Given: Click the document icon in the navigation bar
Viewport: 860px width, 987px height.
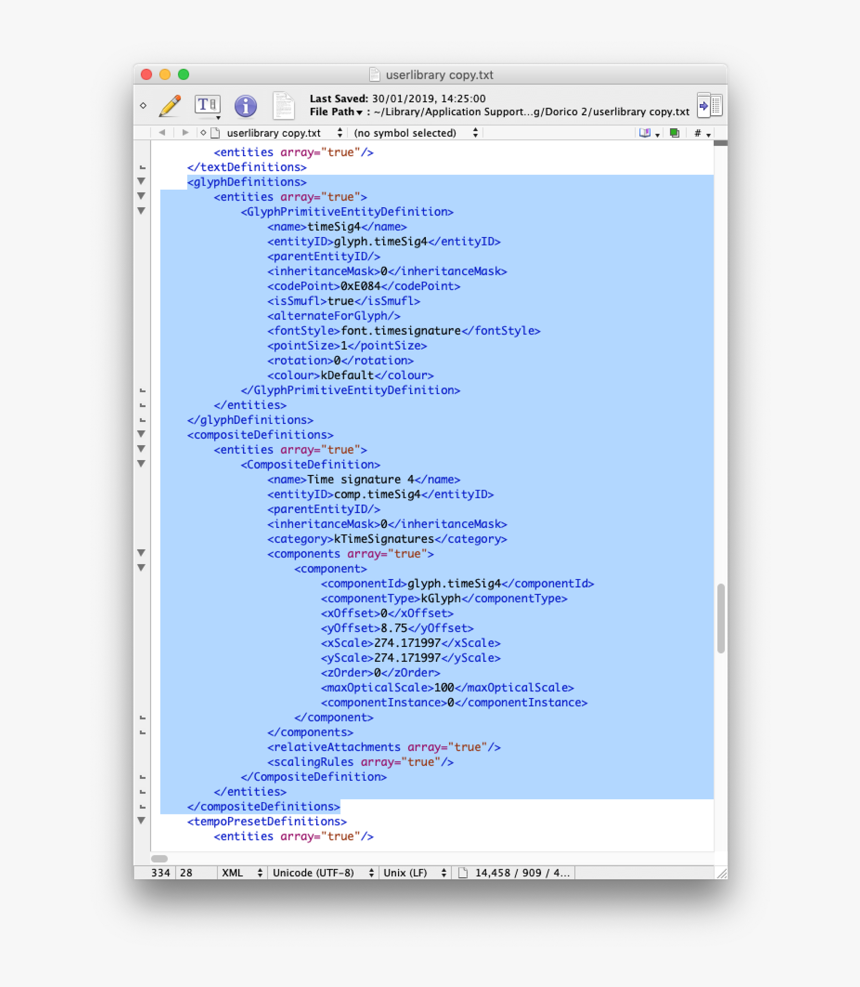Looking at the screenshot, I should pos(213,132).
